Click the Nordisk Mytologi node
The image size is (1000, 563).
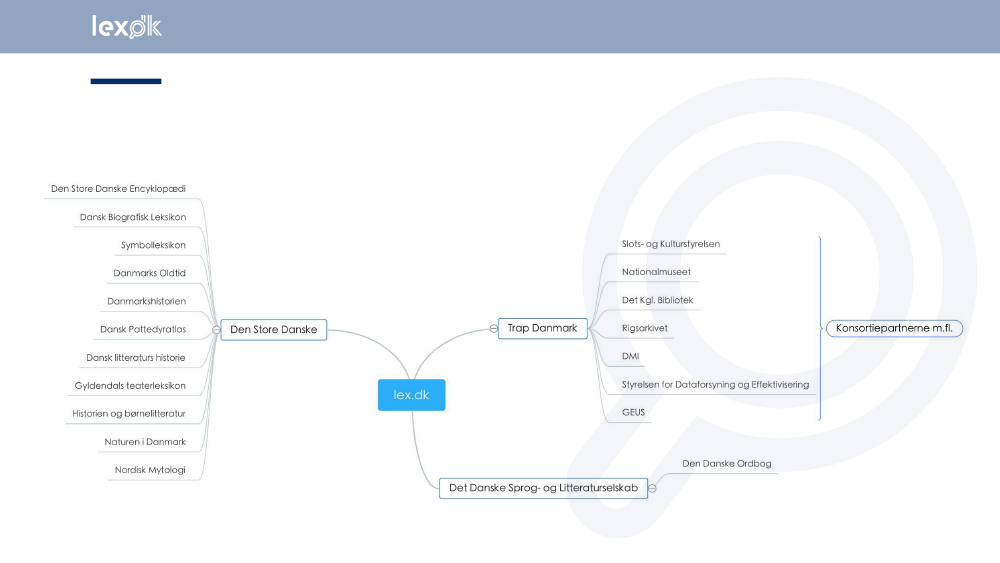[150, 469]
